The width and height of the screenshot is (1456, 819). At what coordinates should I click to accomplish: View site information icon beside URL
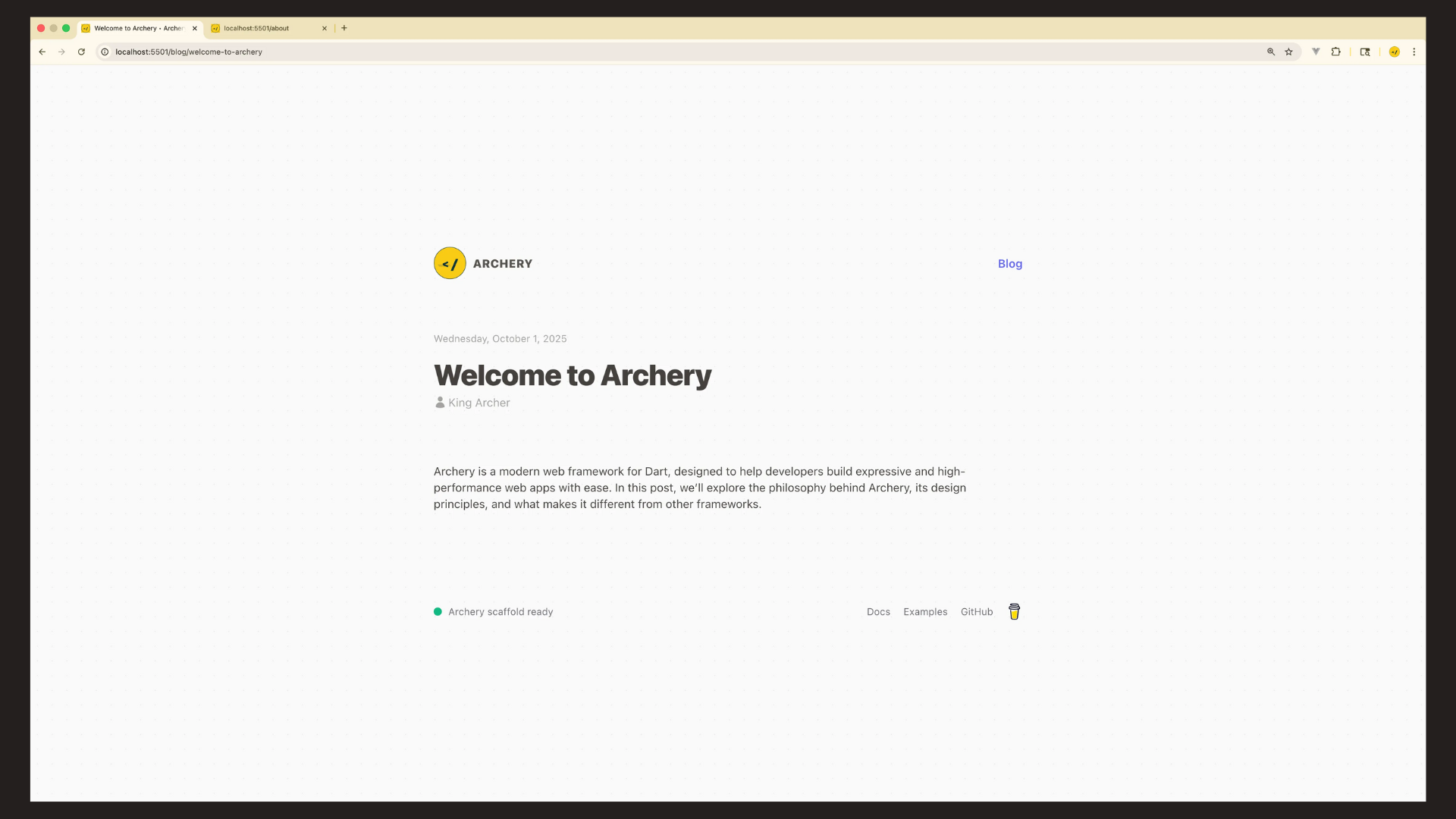tap(105, 52)
